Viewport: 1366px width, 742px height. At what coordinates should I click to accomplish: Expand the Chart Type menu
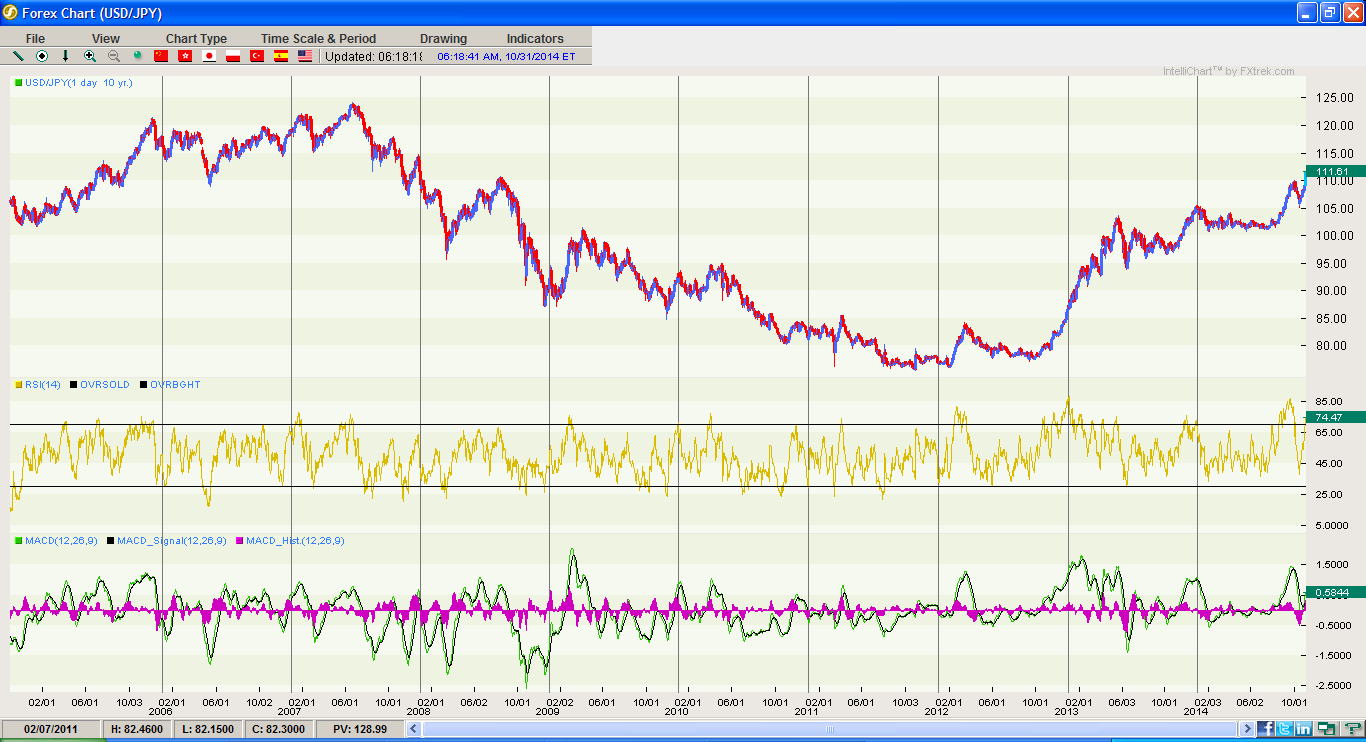pyautogui.click(x=196, y=39)
